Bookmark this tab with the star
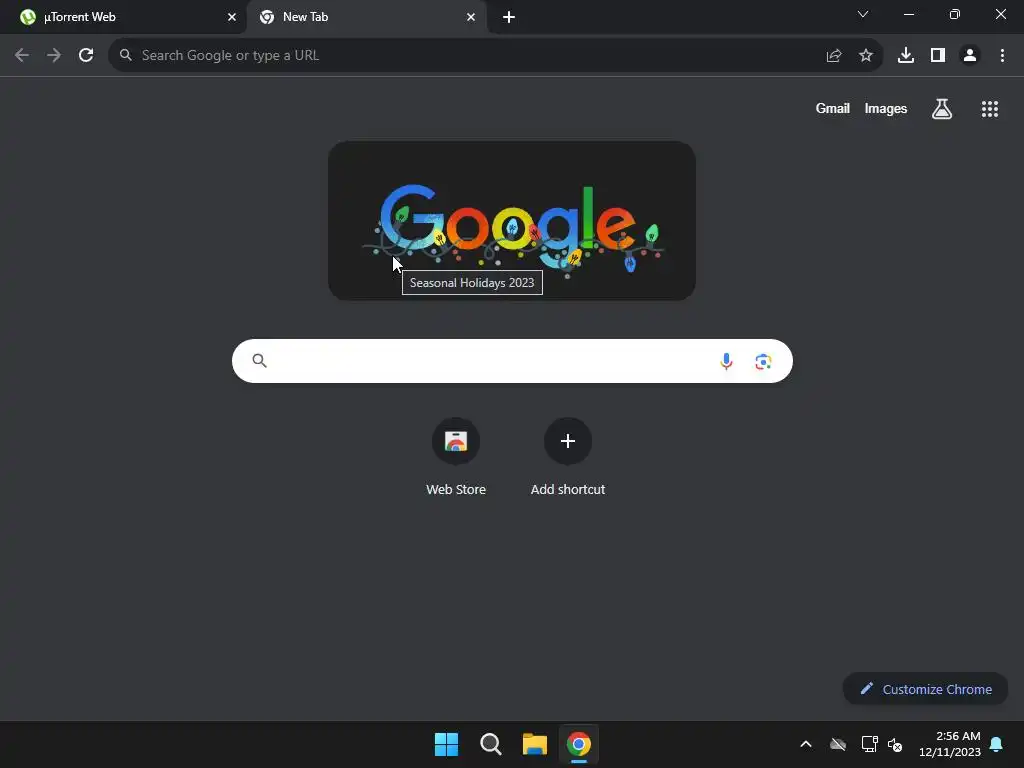Screen dimensions: 1024x768 click(x=866, y=56)
